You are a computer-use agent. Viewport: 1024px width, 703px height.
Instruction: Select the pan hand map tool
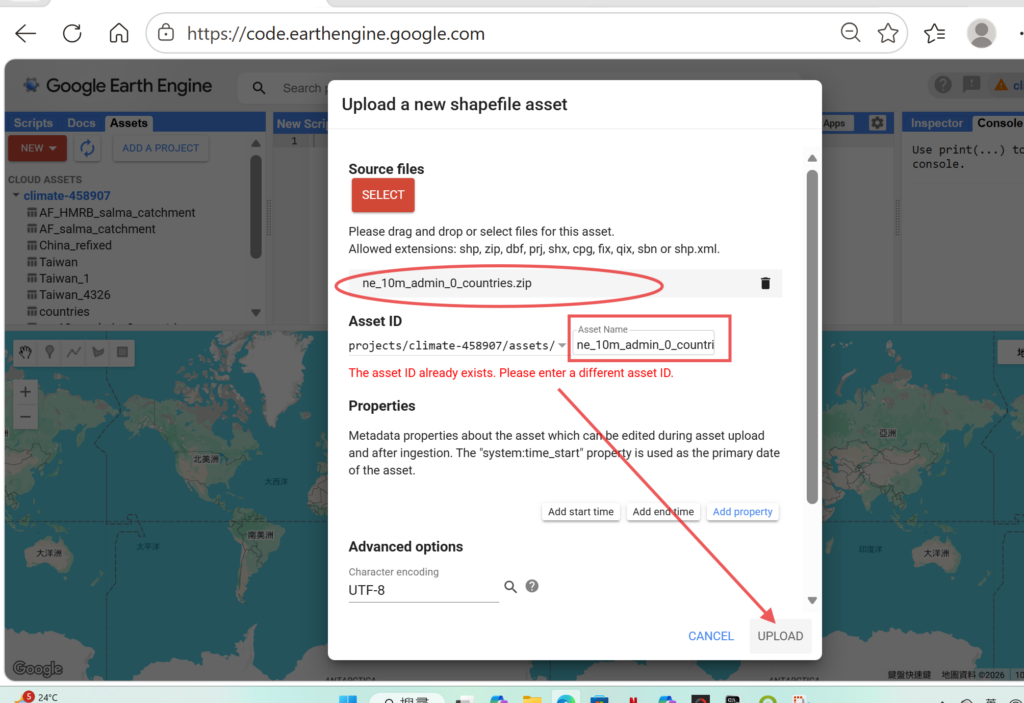[x=25, y=352]
